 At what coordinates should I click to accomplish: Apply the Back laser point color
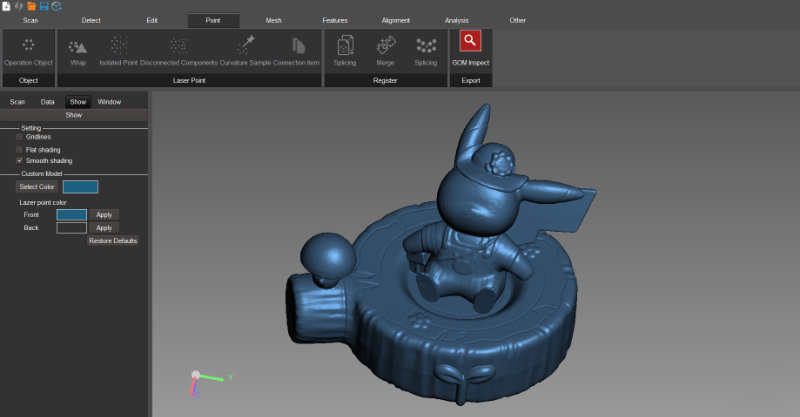tap(104, 228)
